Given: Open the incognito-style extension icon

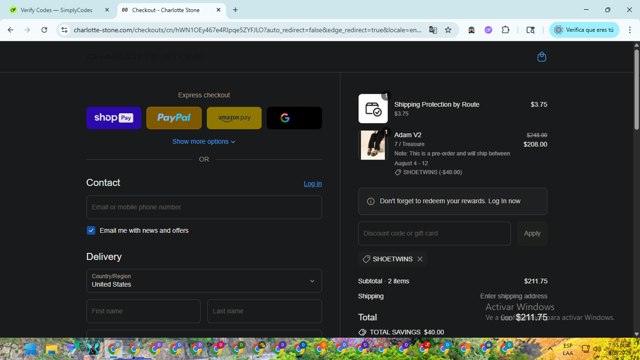Looking at the screenshot, I should (x=471, y=30).
